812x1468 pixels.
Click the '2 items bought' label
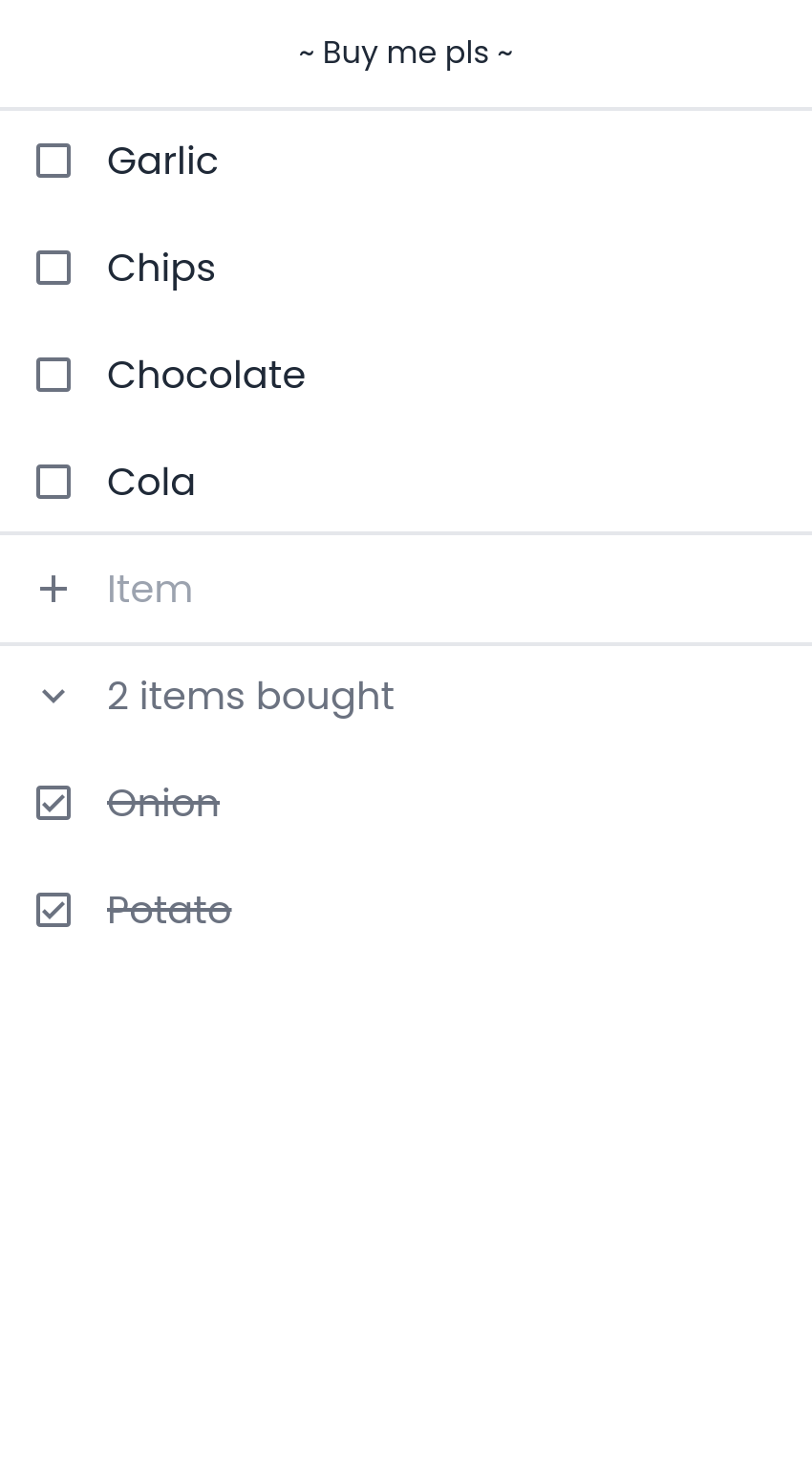click(x=250, y=696)
